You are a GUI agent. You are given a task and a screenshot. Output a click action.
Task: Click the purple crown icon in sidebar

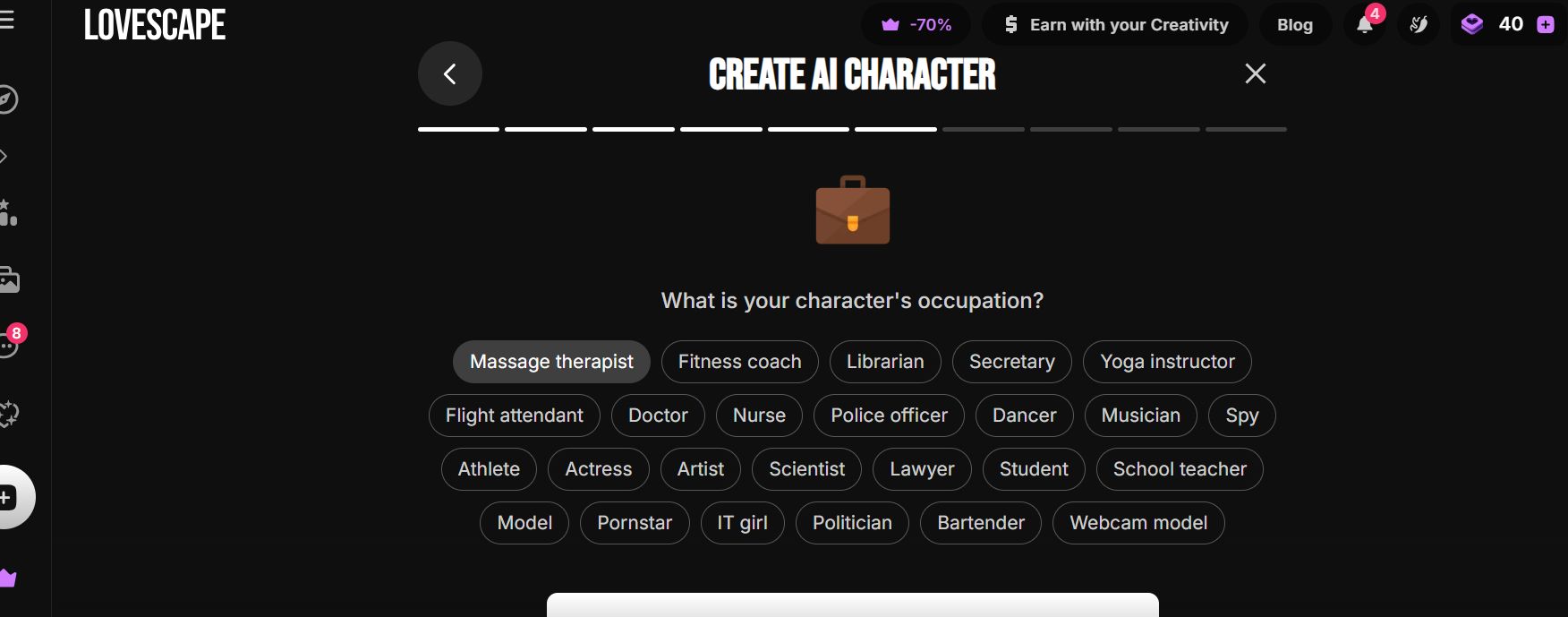click(9, 578)
